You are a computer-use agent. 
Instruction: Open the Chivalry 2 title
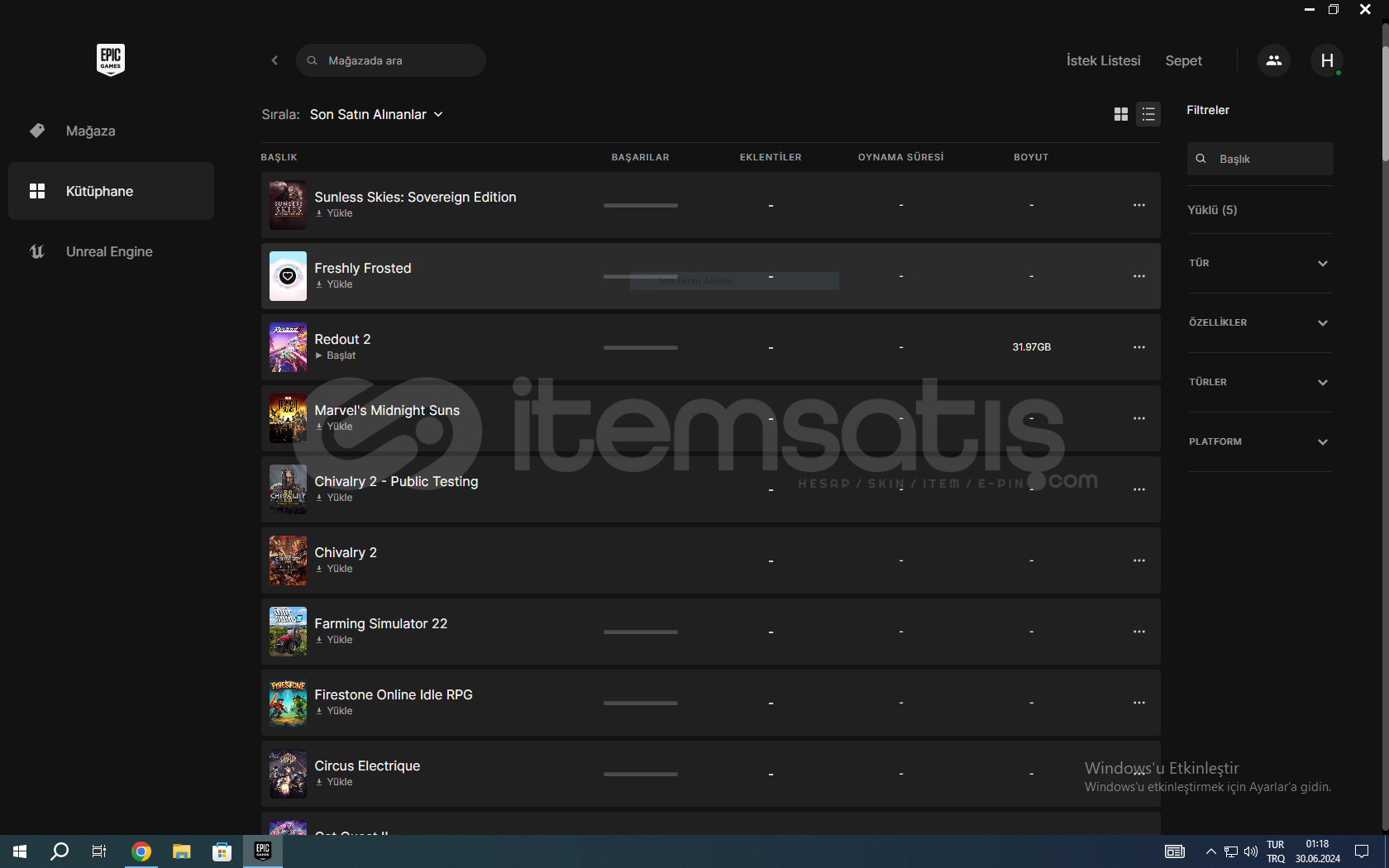point(346,552)
